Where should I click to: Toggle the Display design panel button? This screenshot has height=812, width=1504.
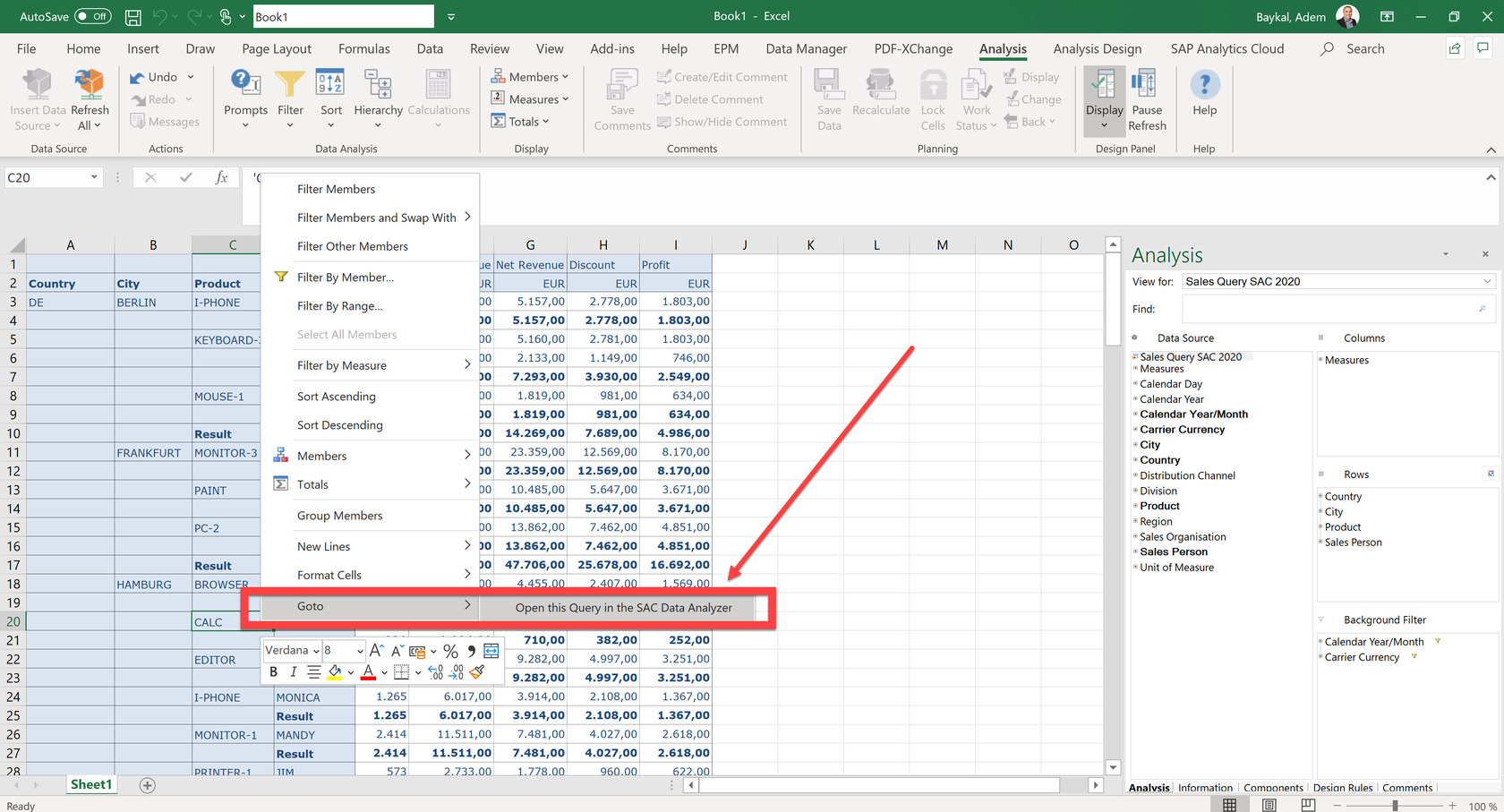(x=1104, y=101)
